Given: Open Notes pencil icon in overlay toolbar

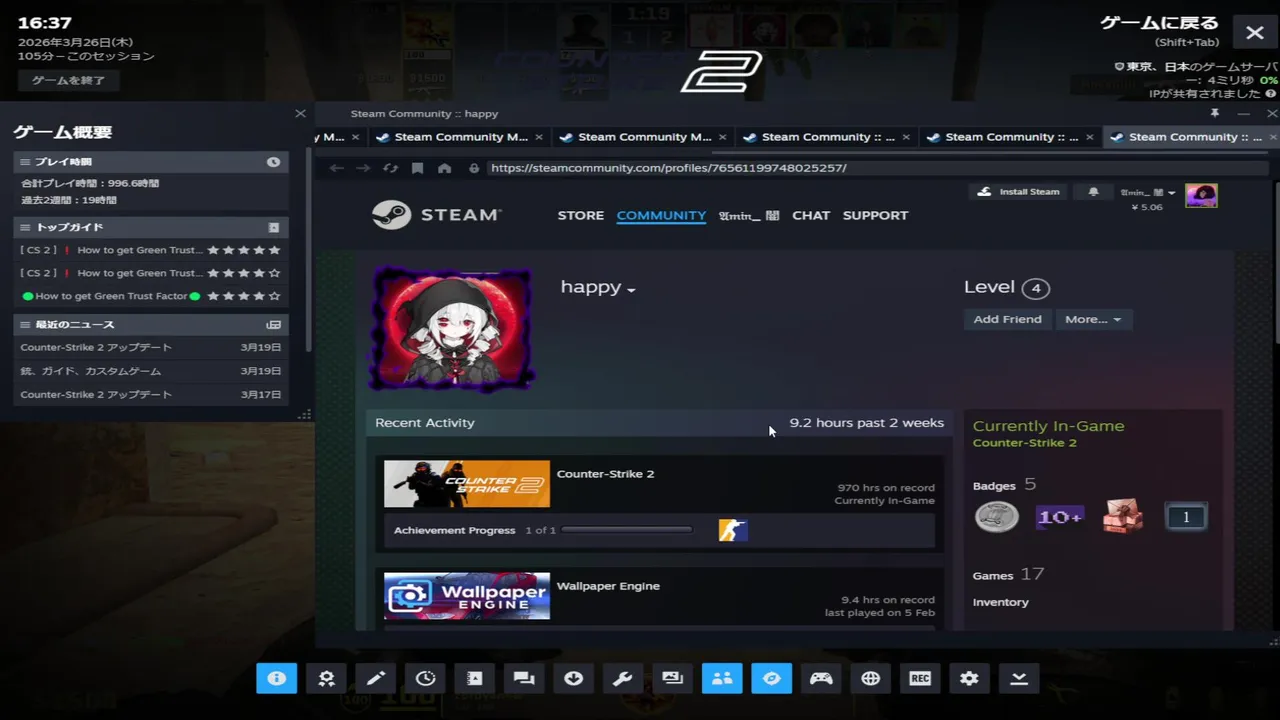Looking at the screenshot, I should click(x=376, y=678).
